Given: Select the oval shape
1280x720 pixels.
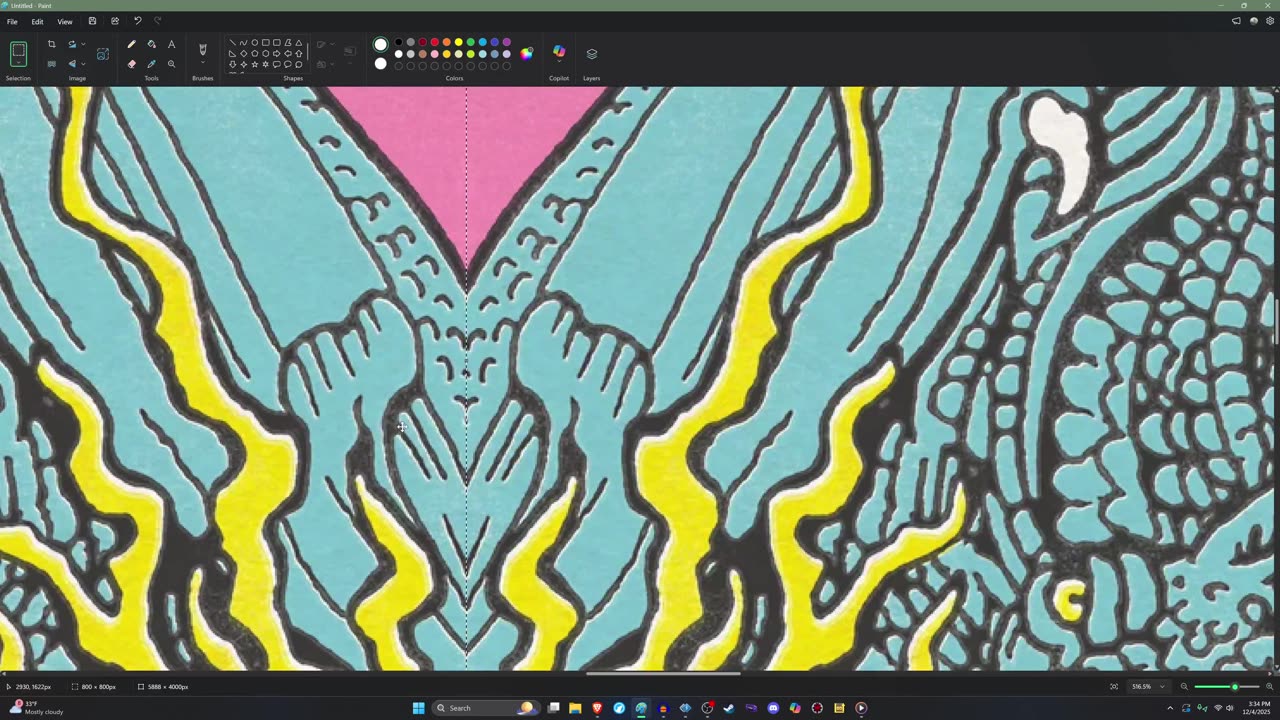Looking at the screenshot, I should coord(254,43).
